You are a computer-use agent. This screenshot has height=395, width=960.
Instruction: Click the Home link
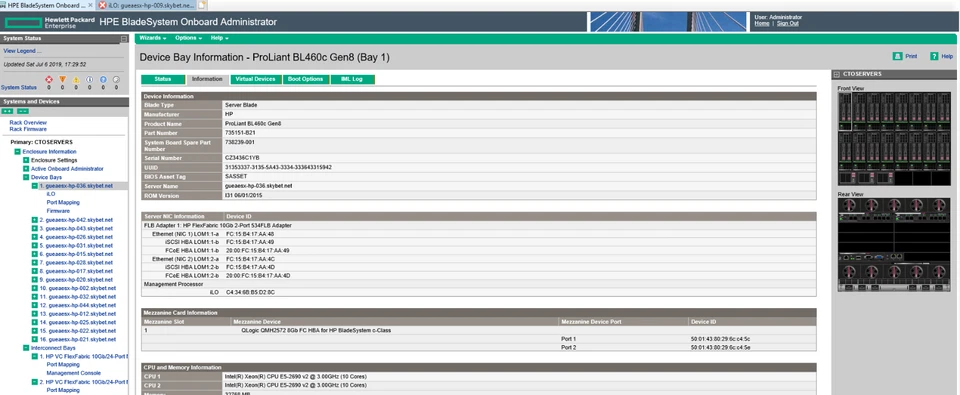tap(762, 23)
